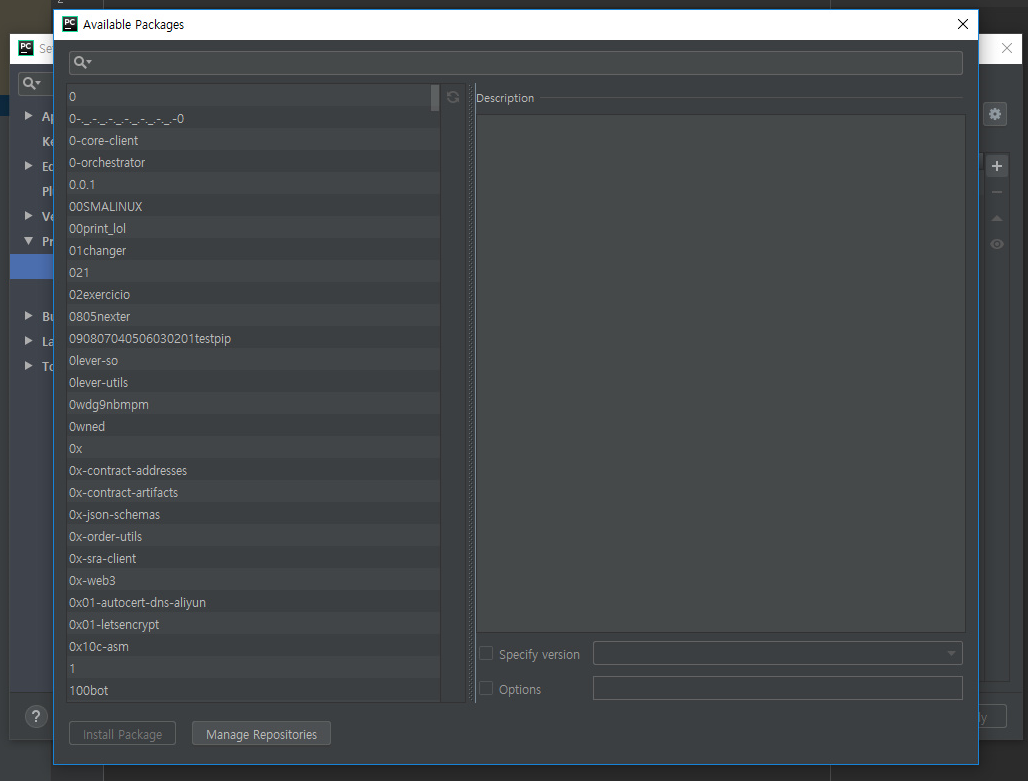Close the Settings window behind
The image size is (1028, 781).
tap(1006, 48)
